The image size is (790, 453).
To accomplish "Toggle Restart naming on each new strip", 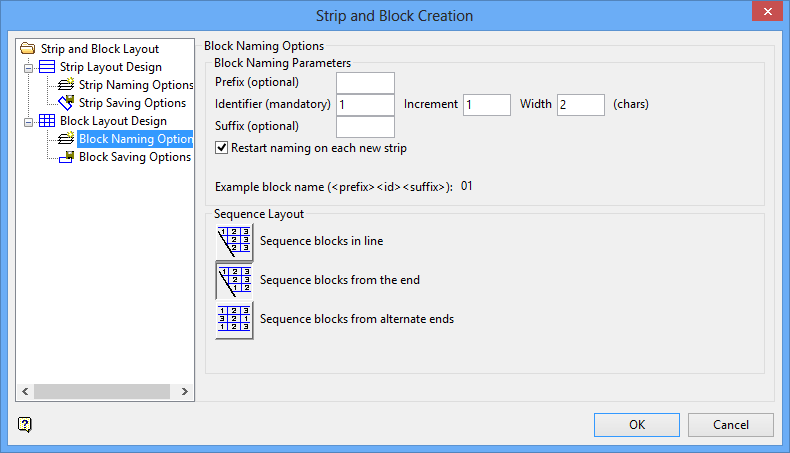I will tap(222, 148).
